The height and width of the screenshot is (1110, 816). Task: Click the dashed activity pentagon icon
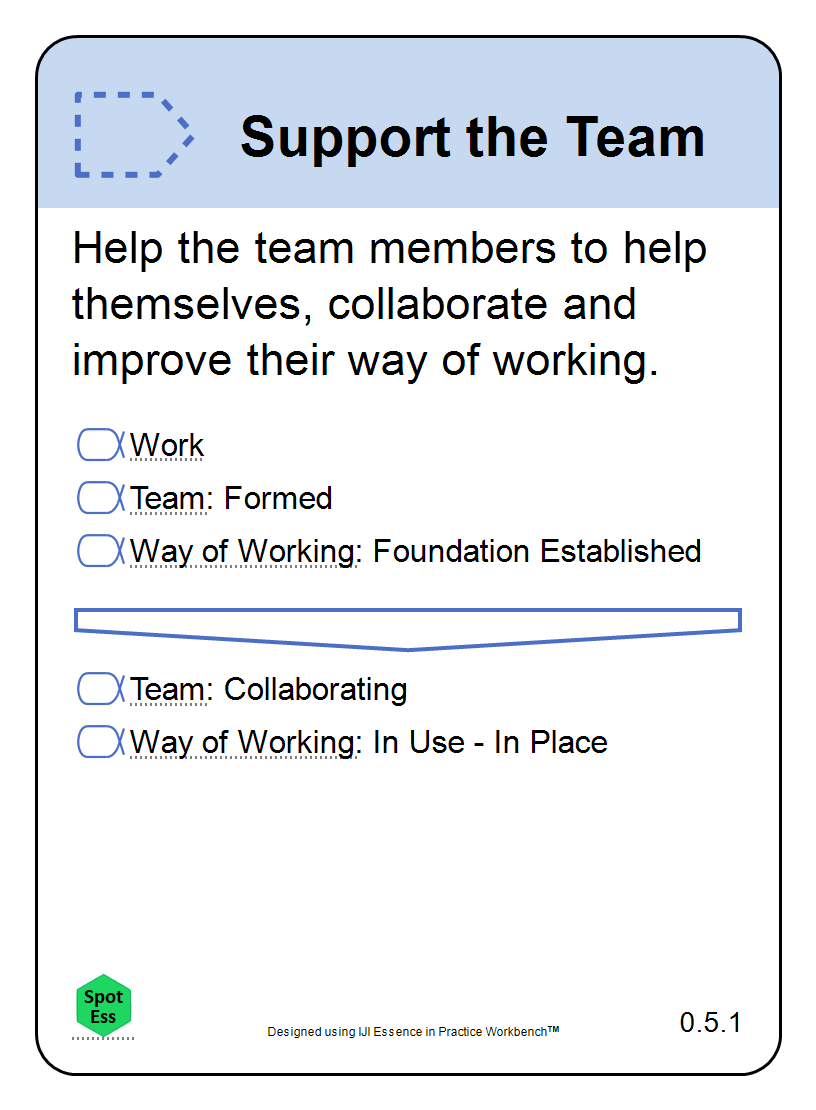click(134, 135)
